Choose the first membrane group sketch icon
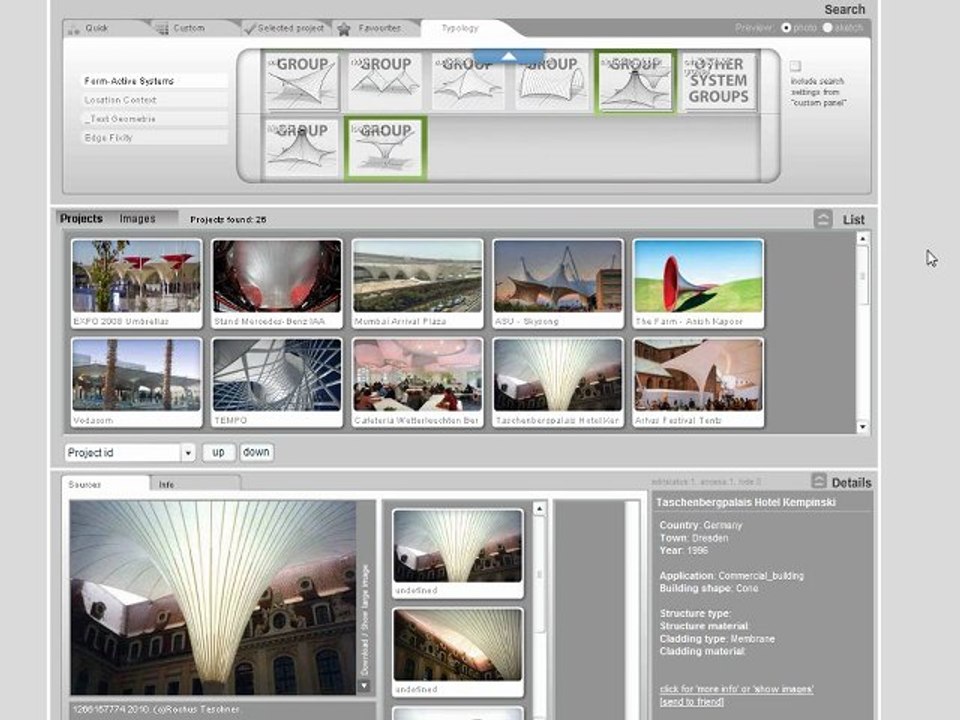Screen dimensions: 960x720 coord(301,81)
